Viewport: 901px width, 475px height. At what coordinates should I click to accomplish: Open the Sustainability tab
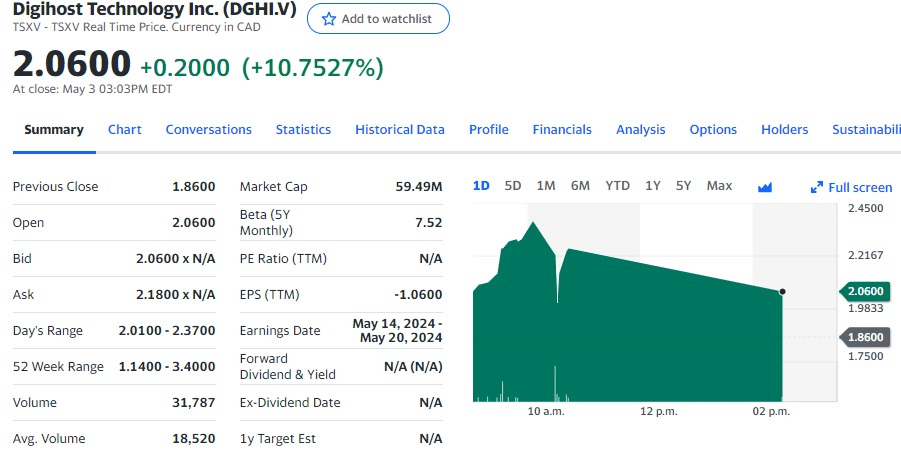867,130
